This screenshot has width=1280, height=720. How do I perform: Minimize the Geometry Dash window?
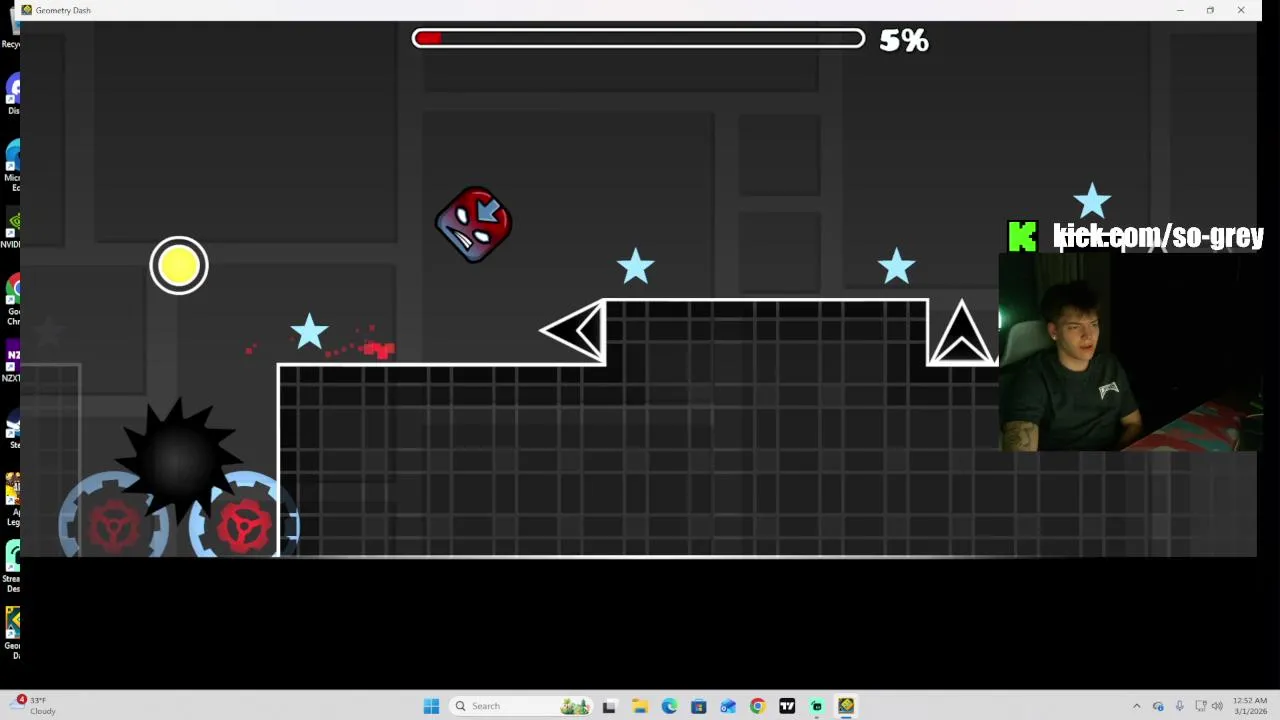coord(1180,10)
